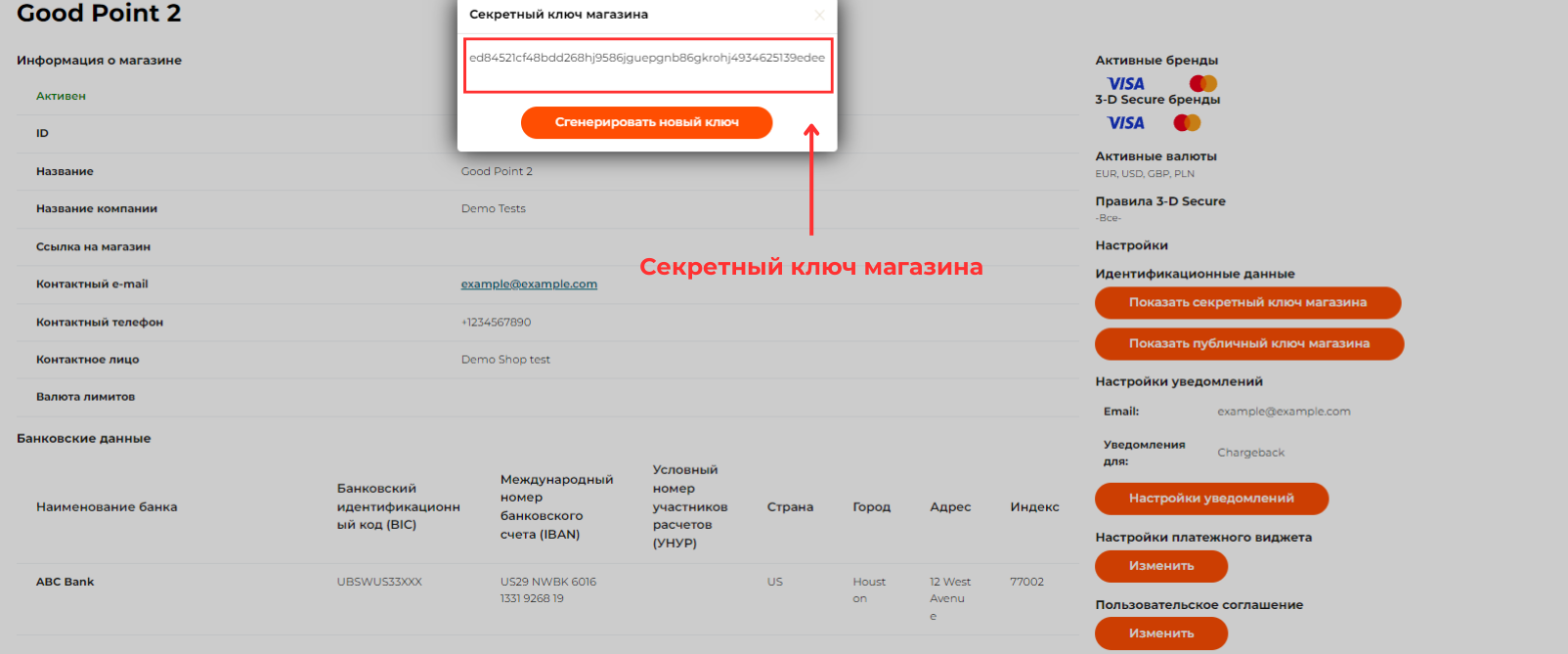The height and width of the screenshot is (654, 1568).
Task: Click the Mastercard logo under Активные бренды
Action: pos(1202,84)
